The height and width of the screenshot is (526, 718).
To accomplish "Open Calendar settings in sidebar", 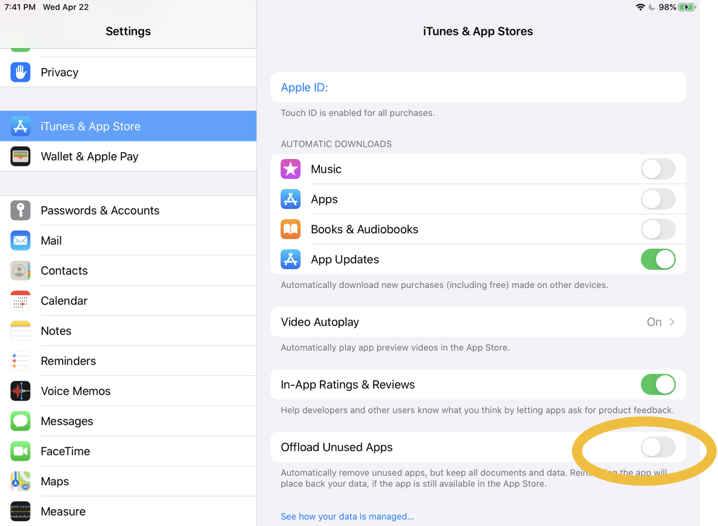I will tap(64, 301).
